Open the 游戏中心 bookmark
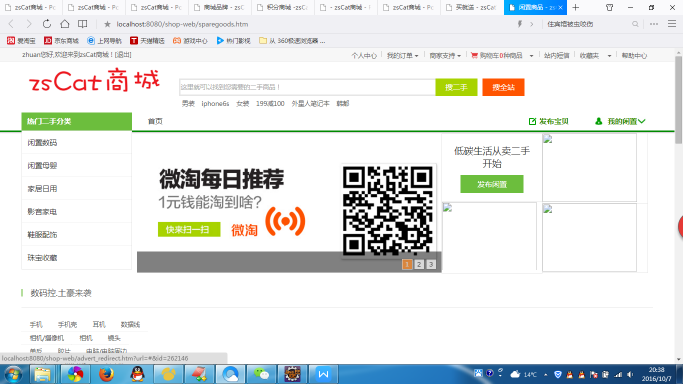This screenshot has width=683, height=384. pos(190,40)
